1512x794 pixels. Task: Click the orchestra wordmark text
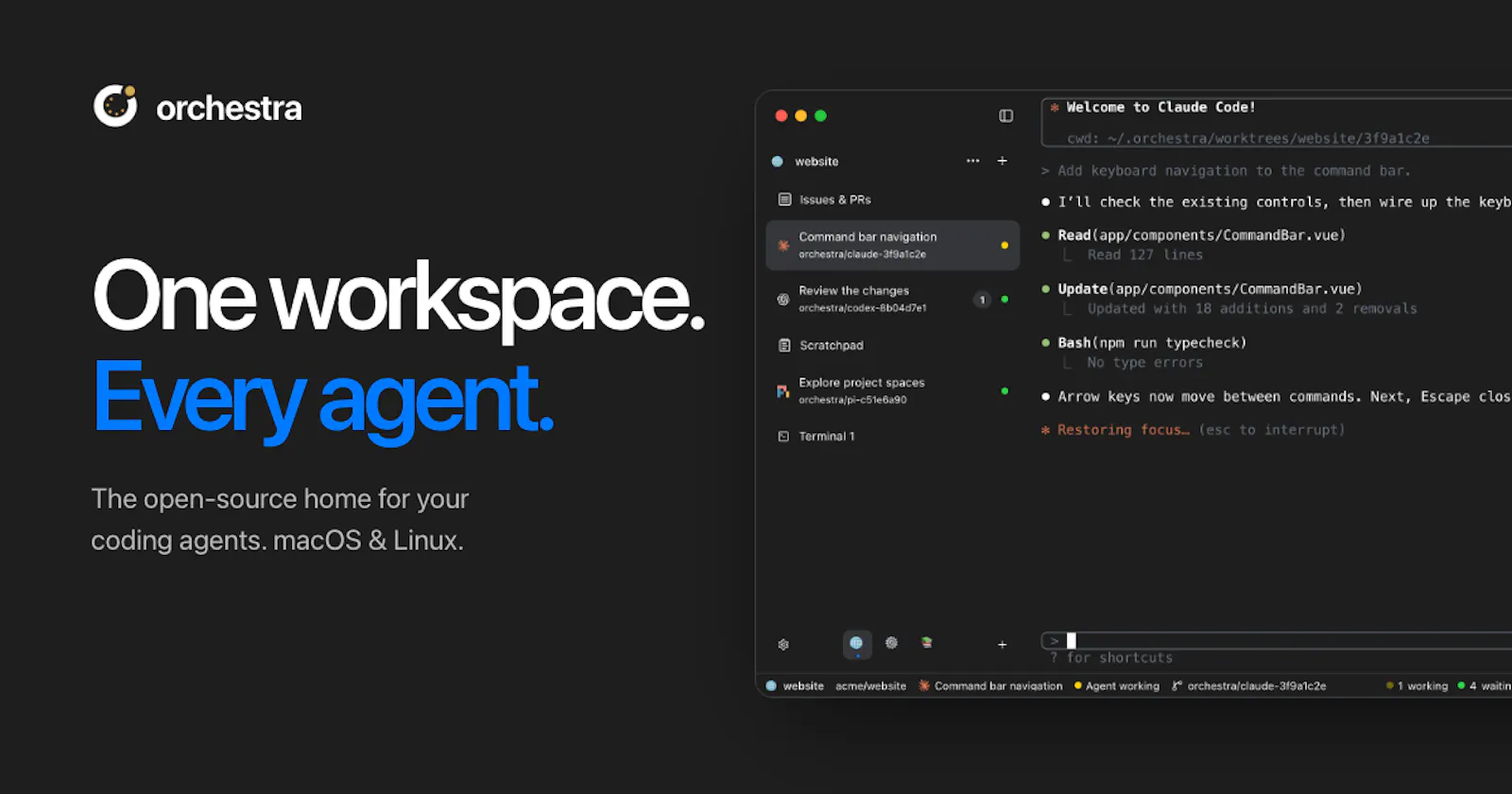click(x=229, y=109)
